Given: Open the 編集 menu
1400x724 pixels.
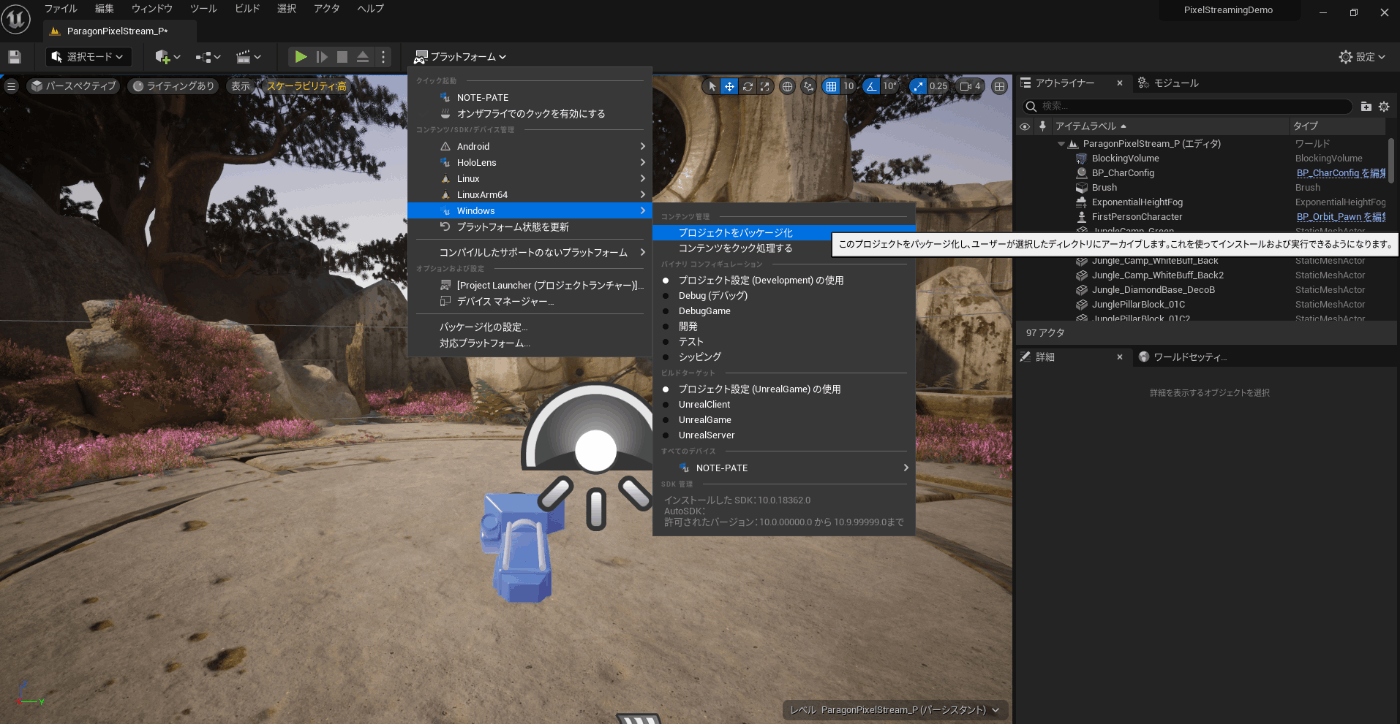Looking at the screenshot, I should pyautogui.click(x=104, y=8).
